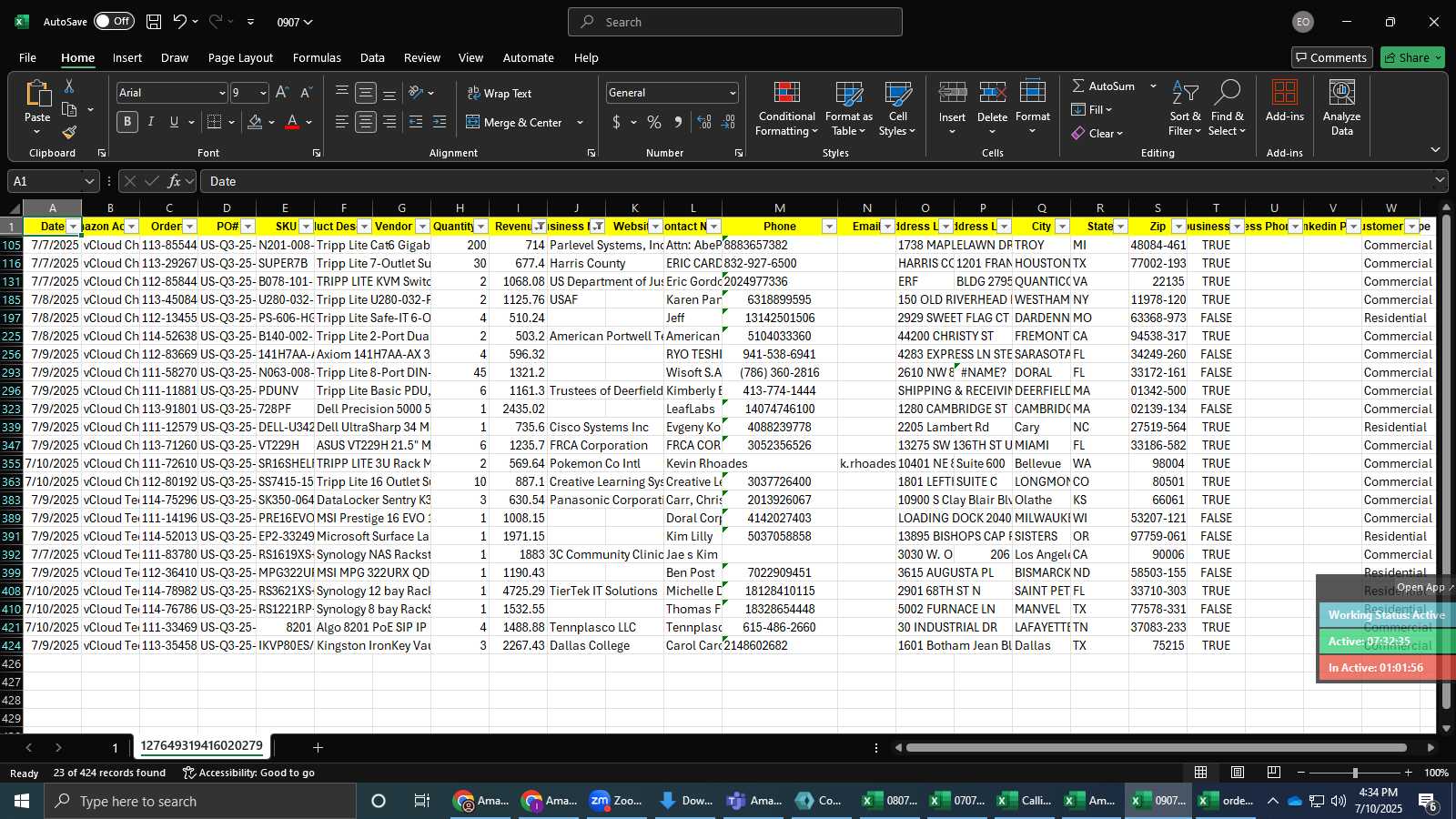The width and height of the screenshot is (1456, 819).
Task: Click Decrease Decimal icon
Action: coord(728,122)
